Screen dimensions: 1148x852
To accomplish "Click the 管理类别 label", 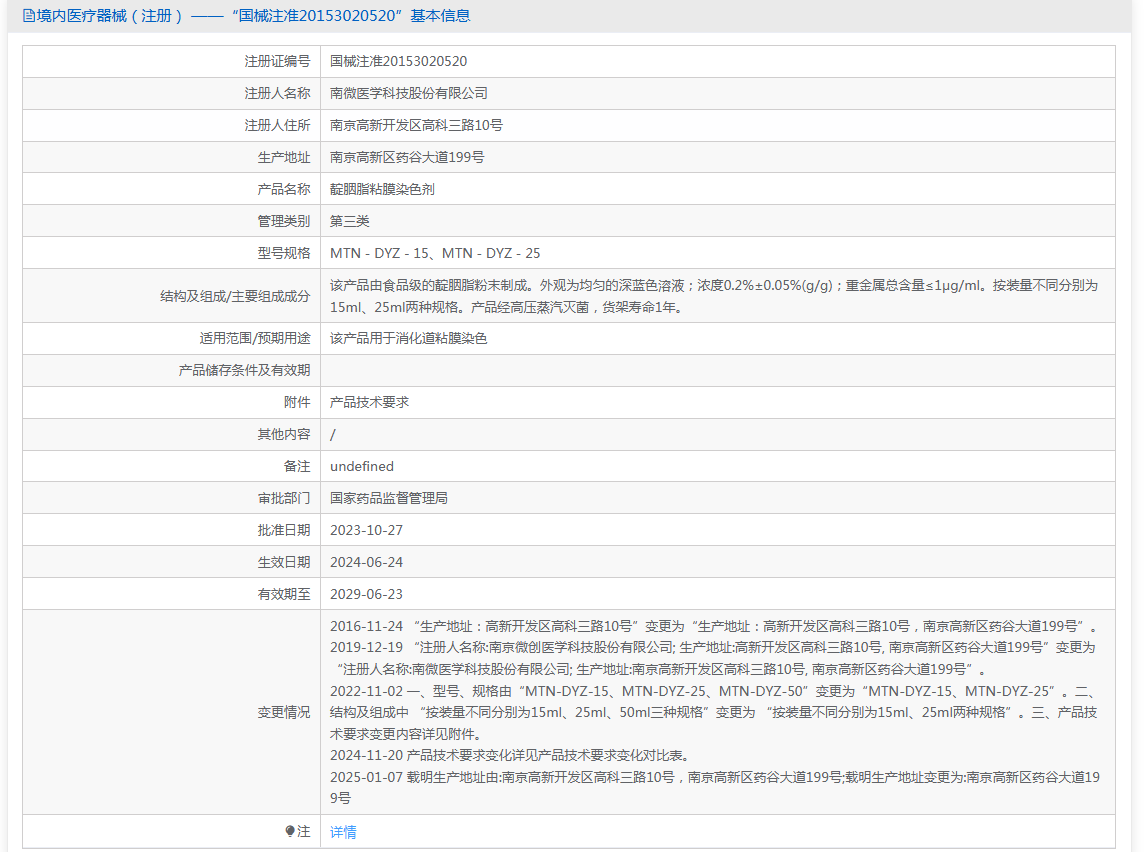I will 284,221.
